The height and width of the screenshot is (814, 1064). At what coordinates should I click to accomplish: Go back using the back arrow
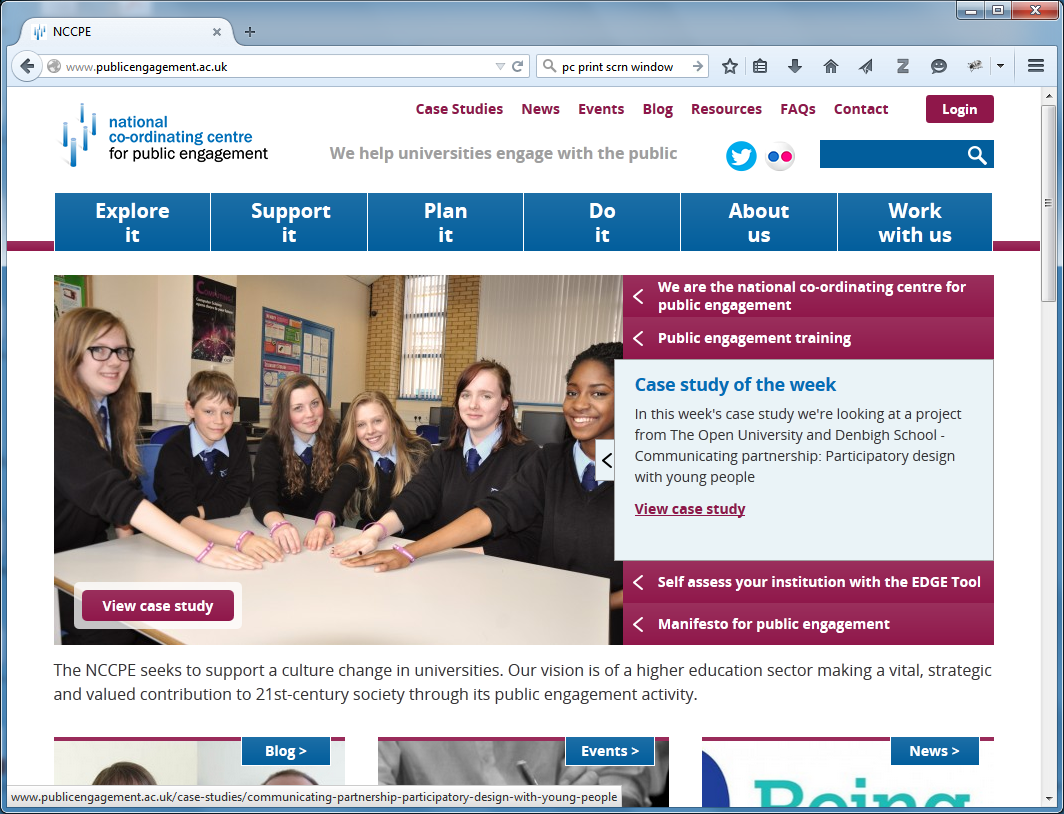(27, 66)
